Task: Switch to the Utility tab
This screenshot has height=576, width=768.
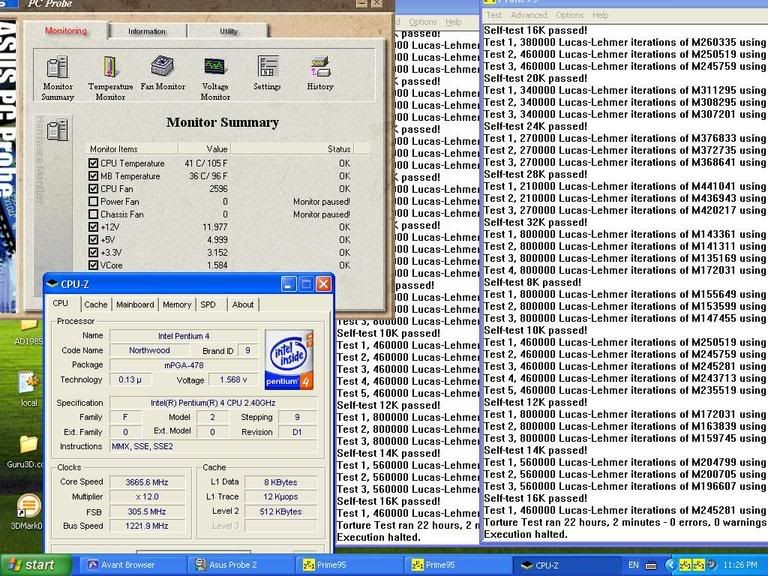Action: [x=229, y=31]
